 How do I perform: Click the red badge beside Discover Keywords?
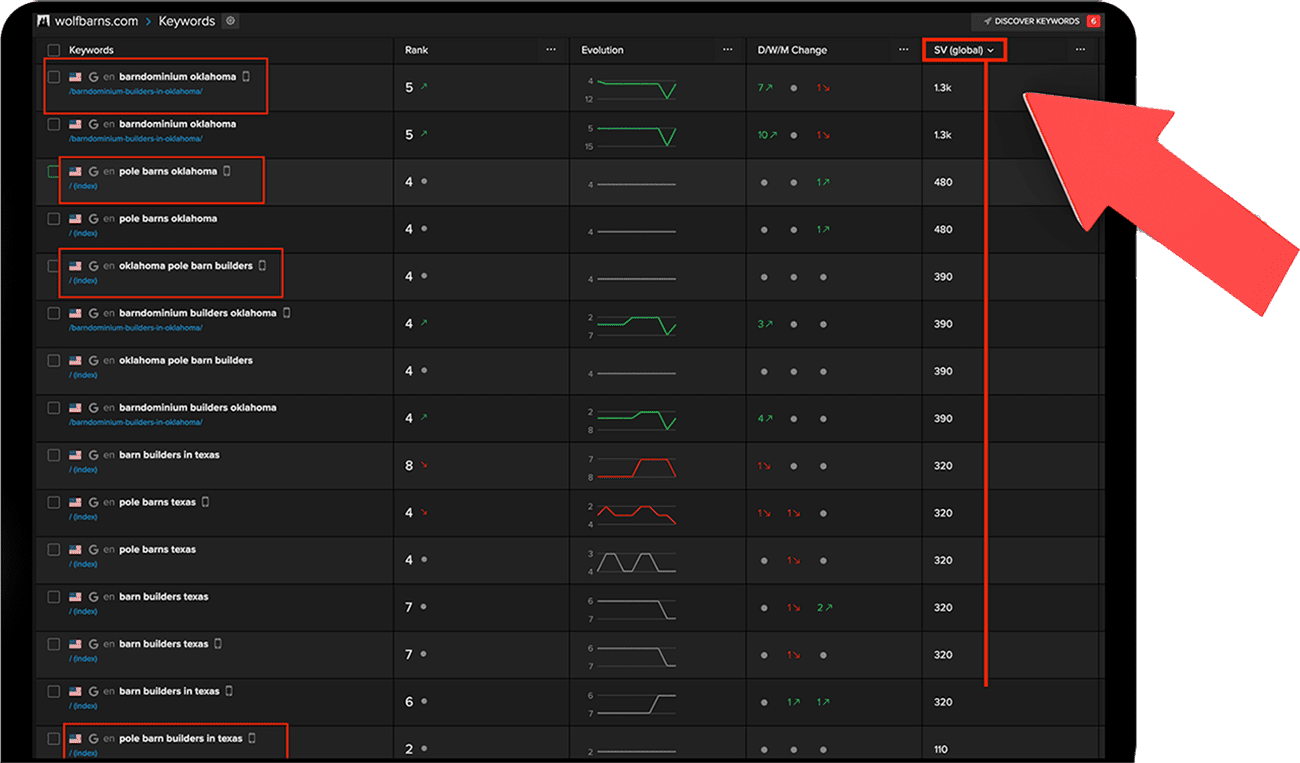click(x=1093, y=21)
